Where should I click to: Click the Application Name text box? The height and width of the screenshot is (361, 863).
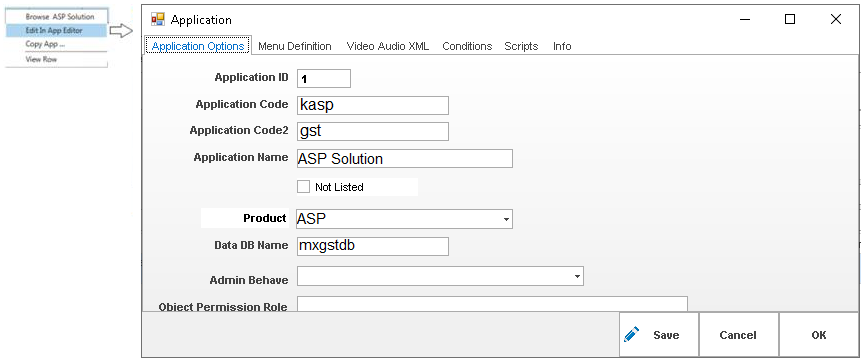405,158
